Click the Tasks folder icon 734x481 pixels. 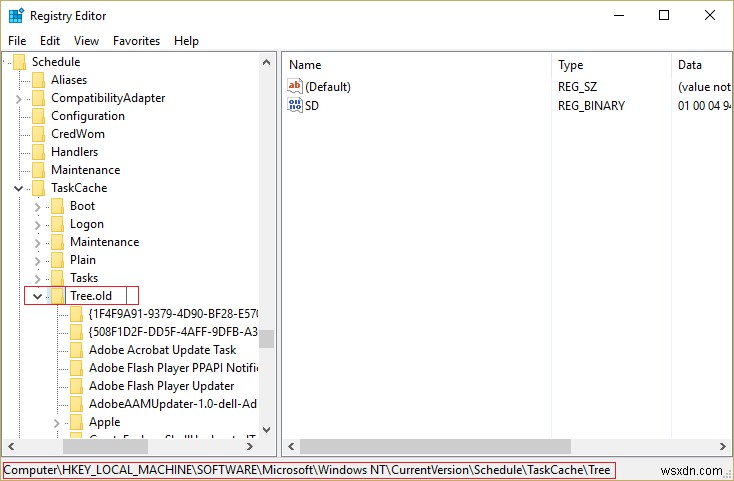coord(57,278)
